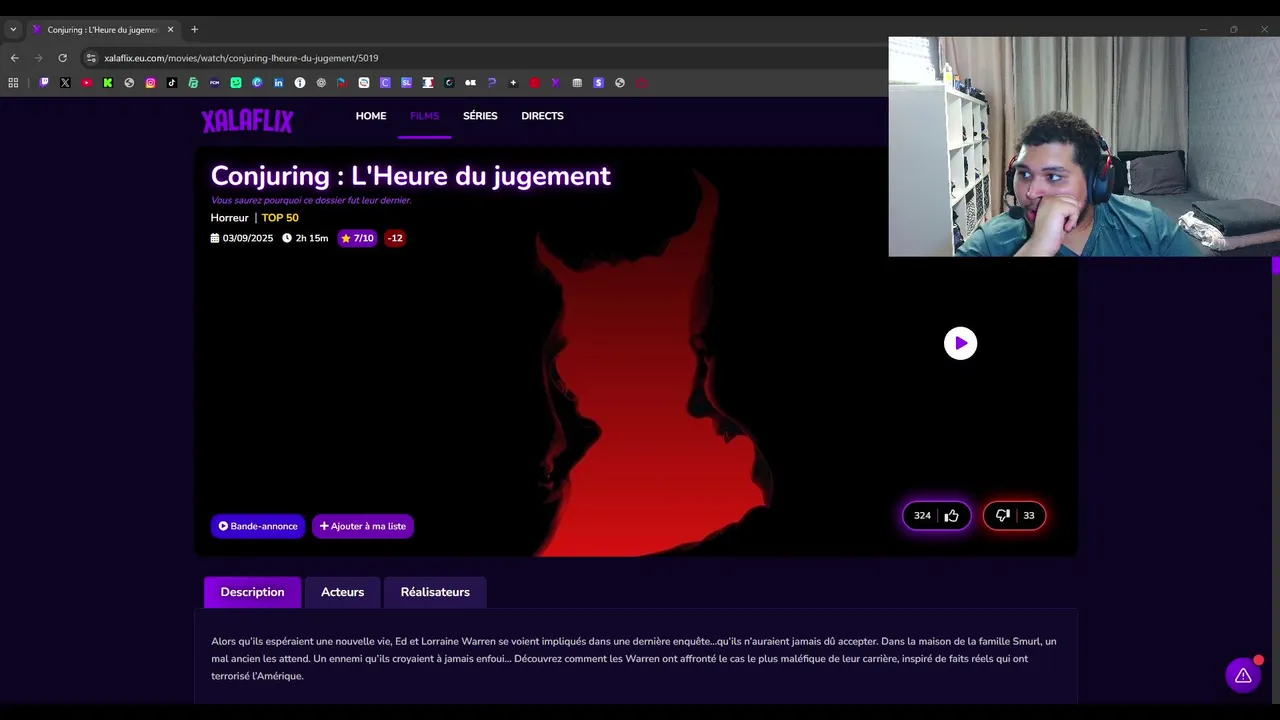Switch to the Acteurs tab
1280x720 pixels.
point(342,592)
